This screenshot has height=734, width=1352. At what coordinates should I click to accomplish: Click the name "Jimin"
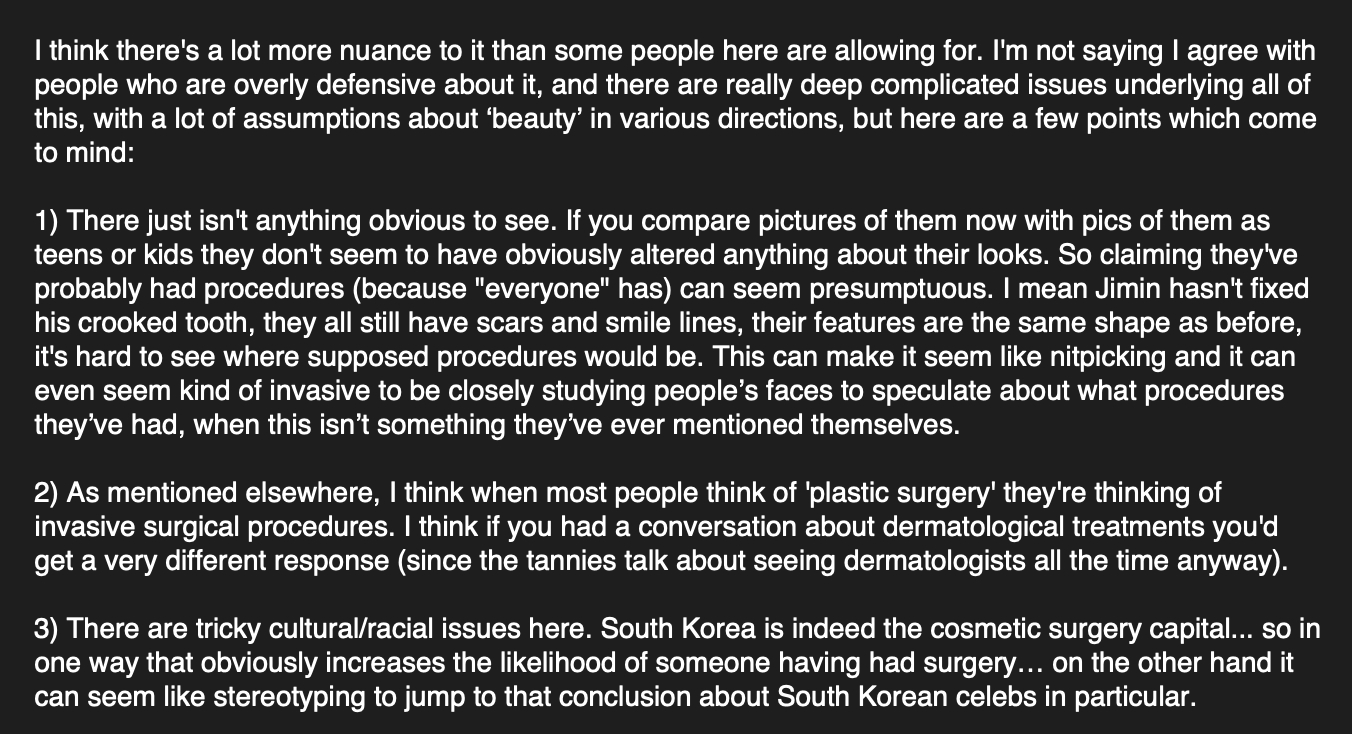[1105, 289]
